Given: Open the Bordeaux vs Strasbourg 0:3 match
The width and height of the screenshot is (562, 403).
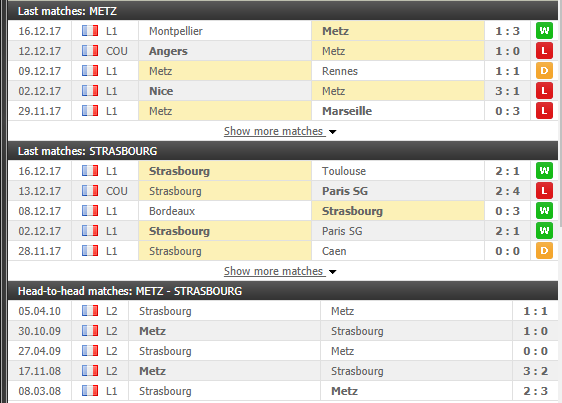Looking at the screenshot, I should [x=283, y=211].
